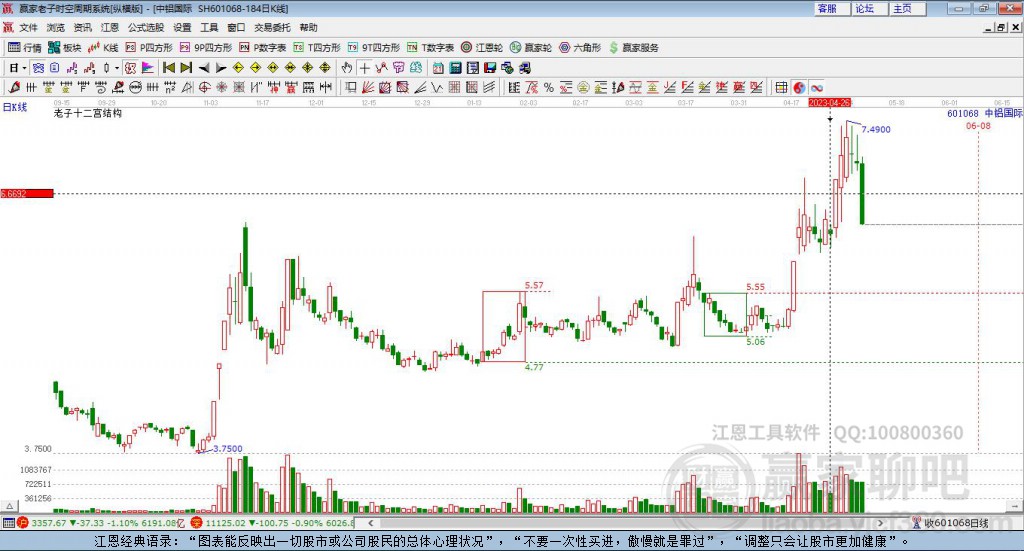The height and width of the screenshot is (551, 1024).
Task: Step chart right with black arrow
Action: pyautogui.click(x=221, y=68)
